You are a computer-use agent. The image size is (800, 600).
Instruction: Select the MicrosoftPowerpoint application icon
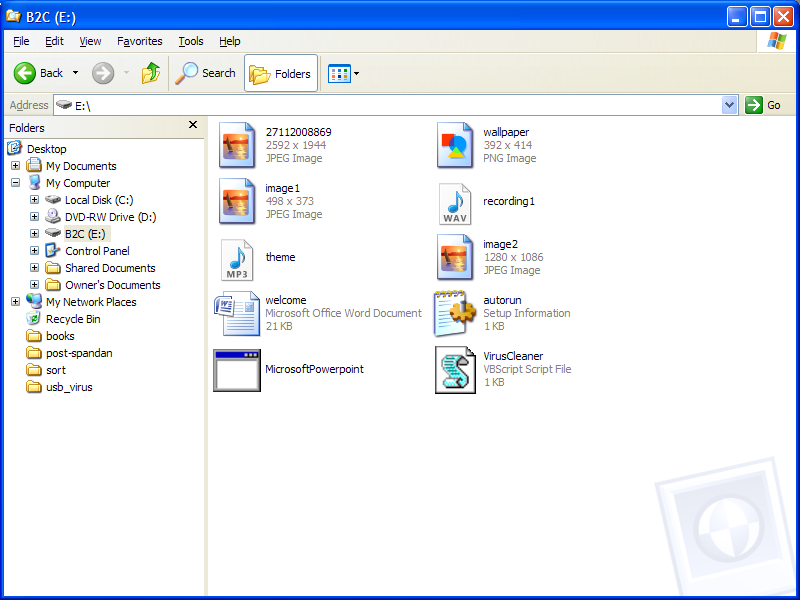pyautogui.click(x=237, y=370)
